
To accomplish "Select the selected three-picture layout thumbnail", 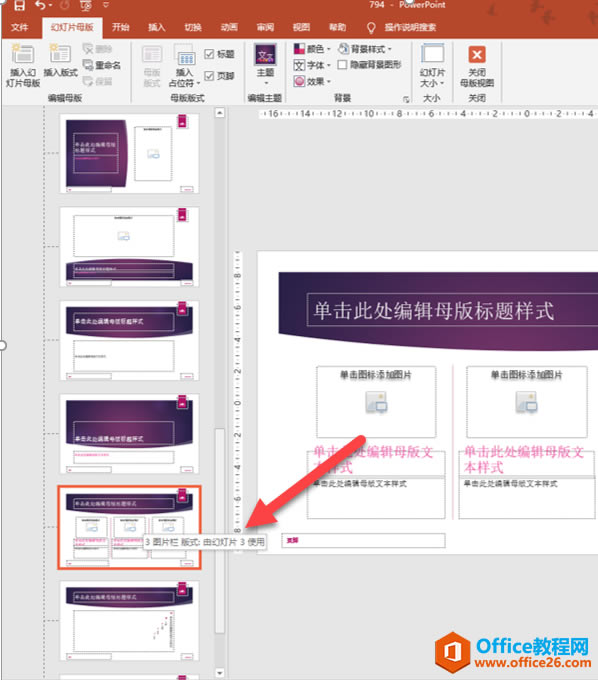I will [129, 527].
